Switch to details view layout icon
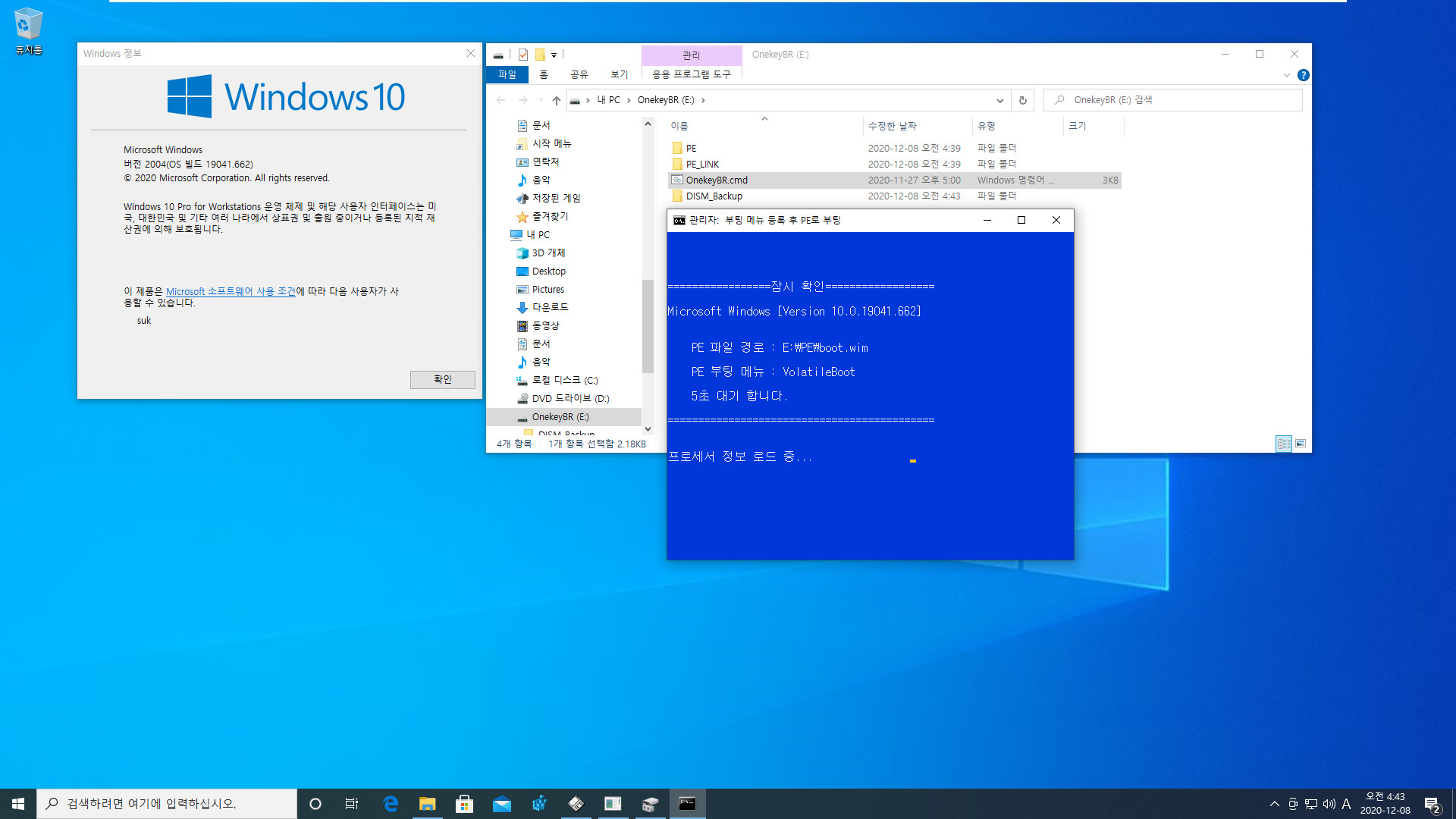The image size is (1456, 819). click(x=1284, y=444)
